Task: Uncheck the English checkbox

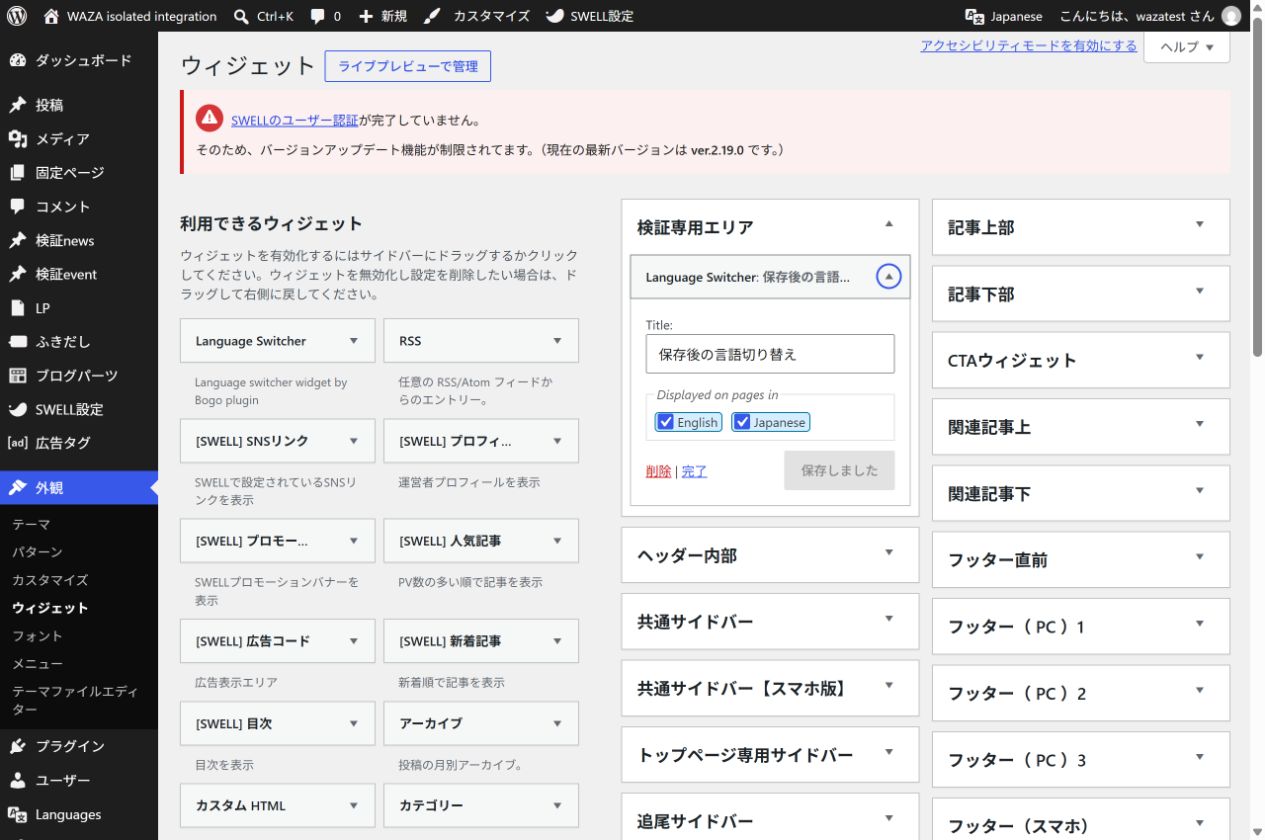Action: click(x=666, y=422)
